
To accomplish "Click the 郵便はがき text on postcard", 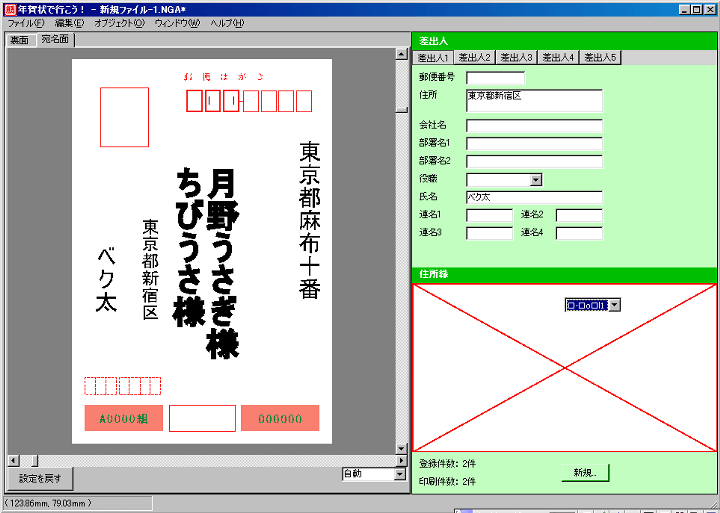I will 224,77.
